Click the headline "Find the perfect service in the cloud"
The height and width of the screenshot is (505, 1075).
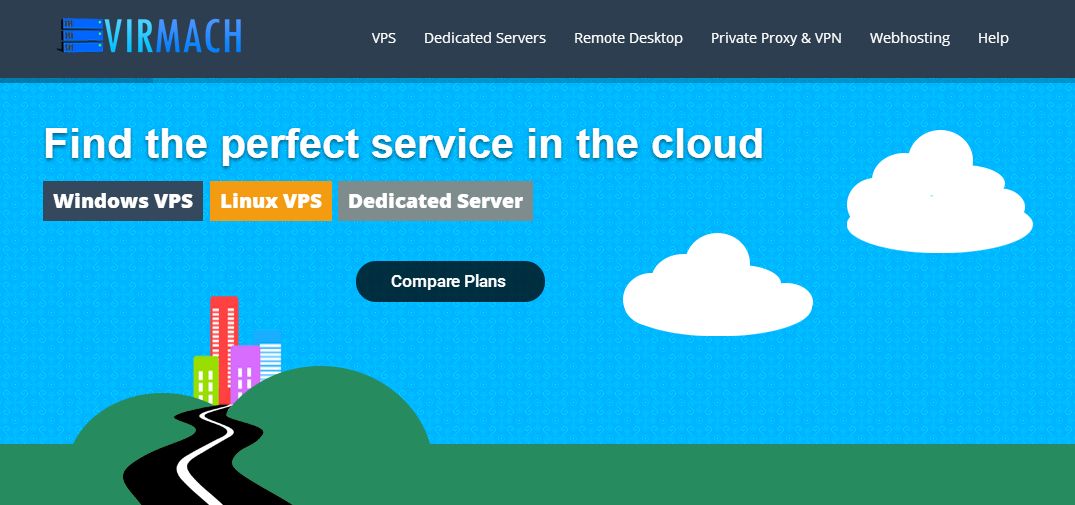click(x=403, y=143)
